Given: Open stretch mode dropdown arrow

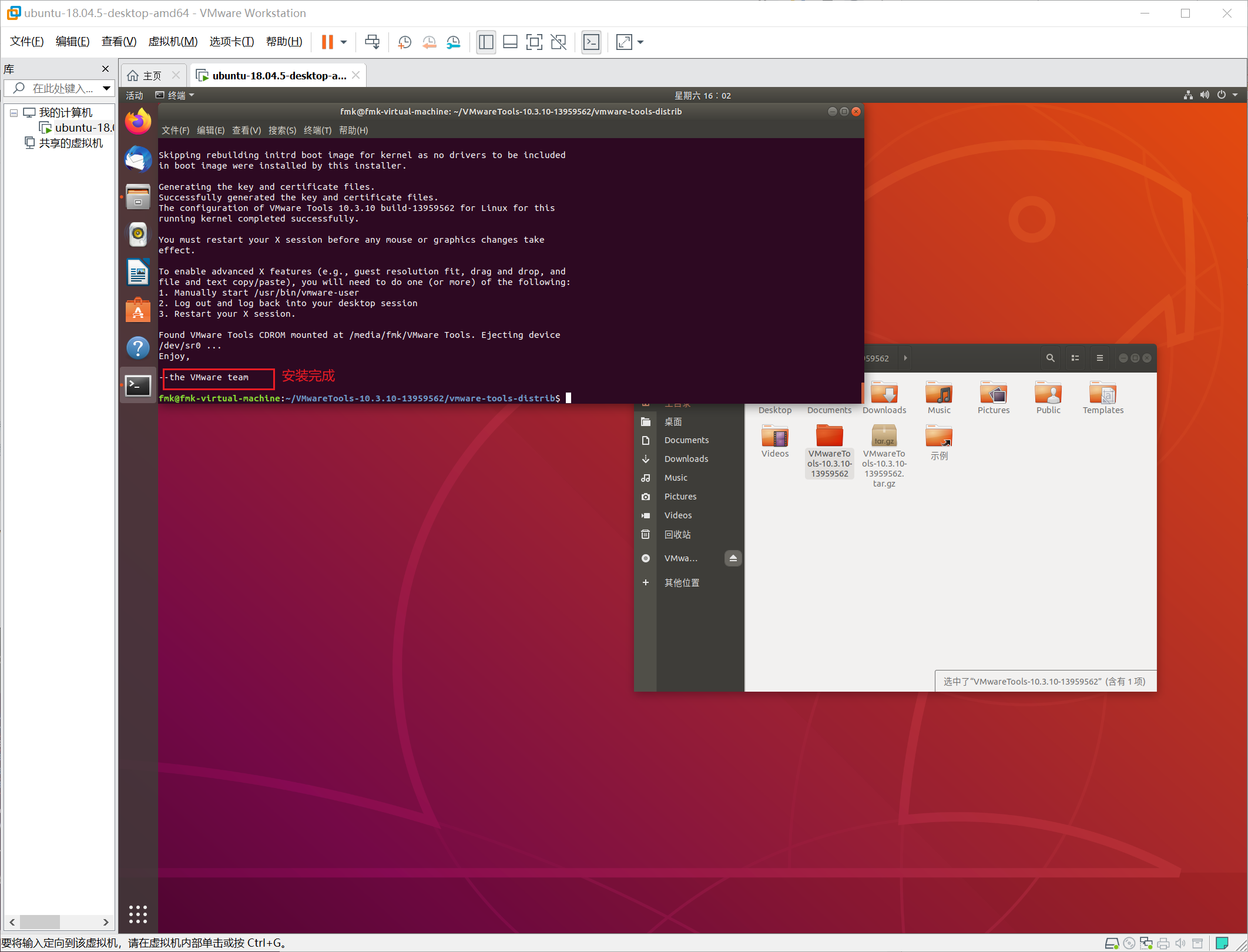Looking at the screenshot, I should coord(640,42).
